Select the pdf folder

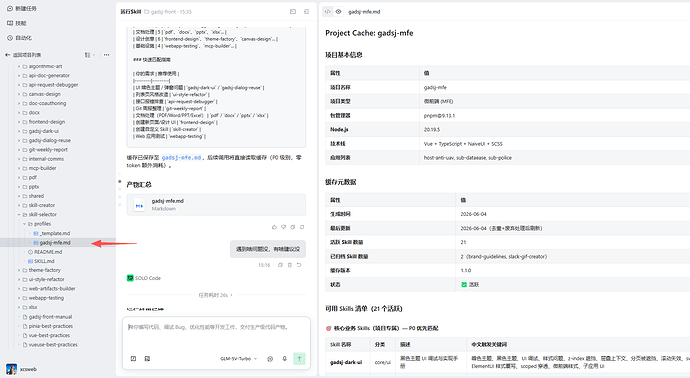click(x=30, y=177)
